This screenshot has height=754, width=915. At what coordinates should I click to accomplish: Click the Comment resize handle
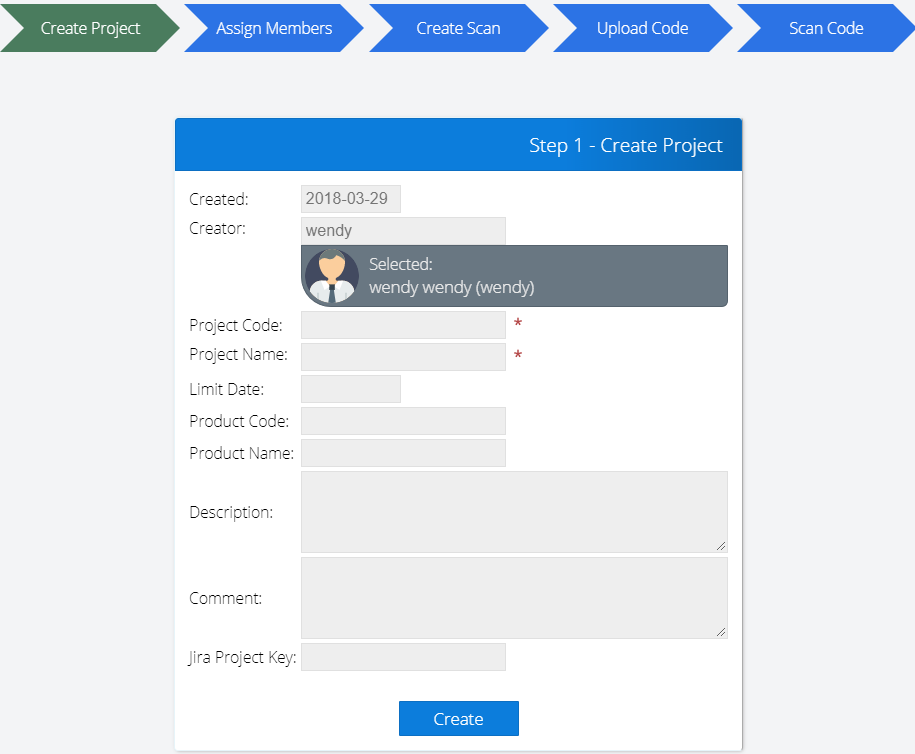pos(721,632)
